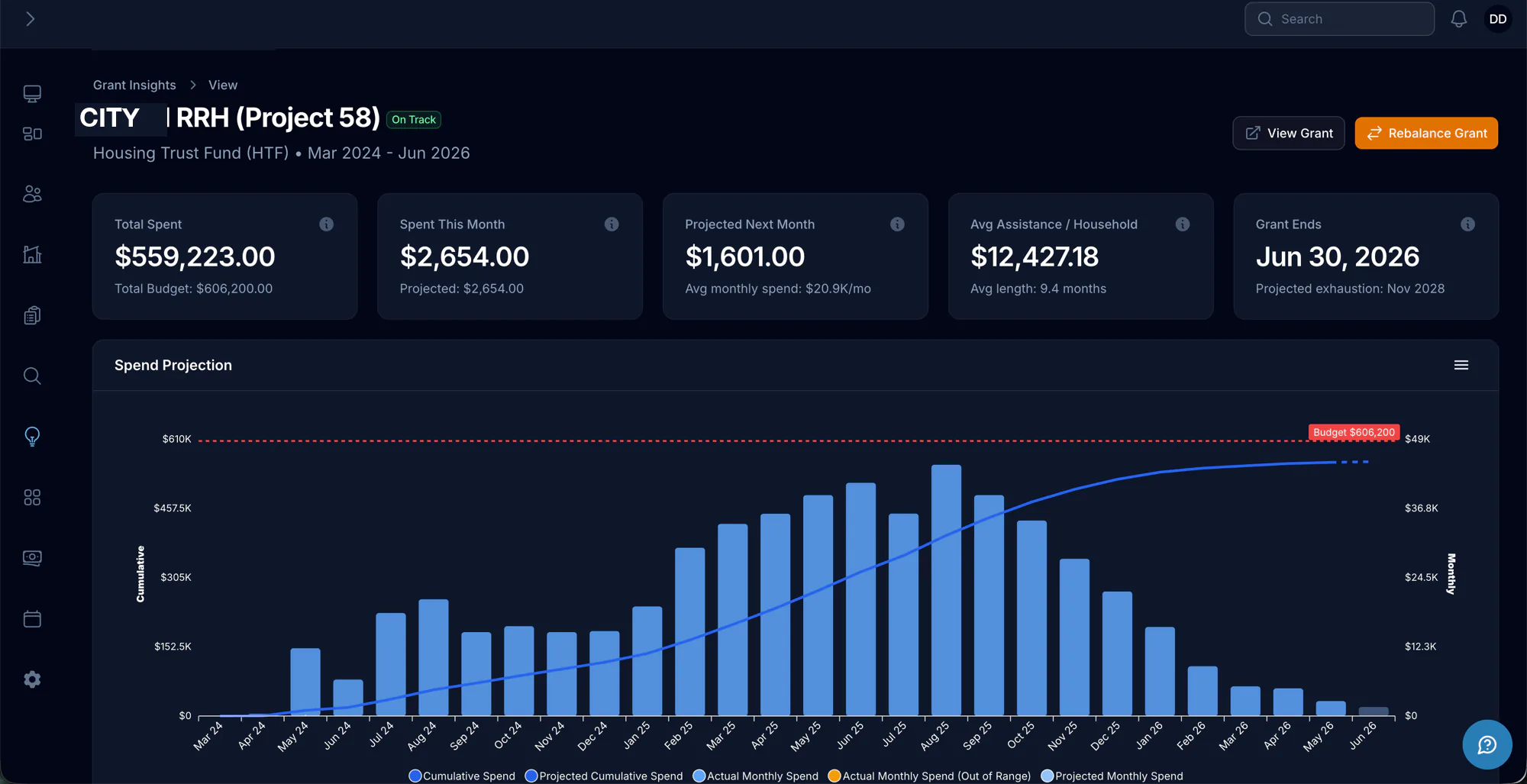Click the Avg length: 9.4 months text

click(x=1038, y=289)
